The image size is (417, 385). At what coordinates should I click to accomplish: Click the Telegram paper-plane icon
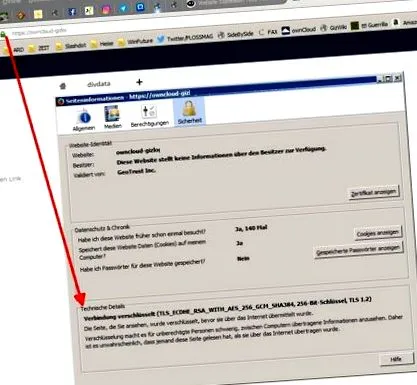click(123, 8)
